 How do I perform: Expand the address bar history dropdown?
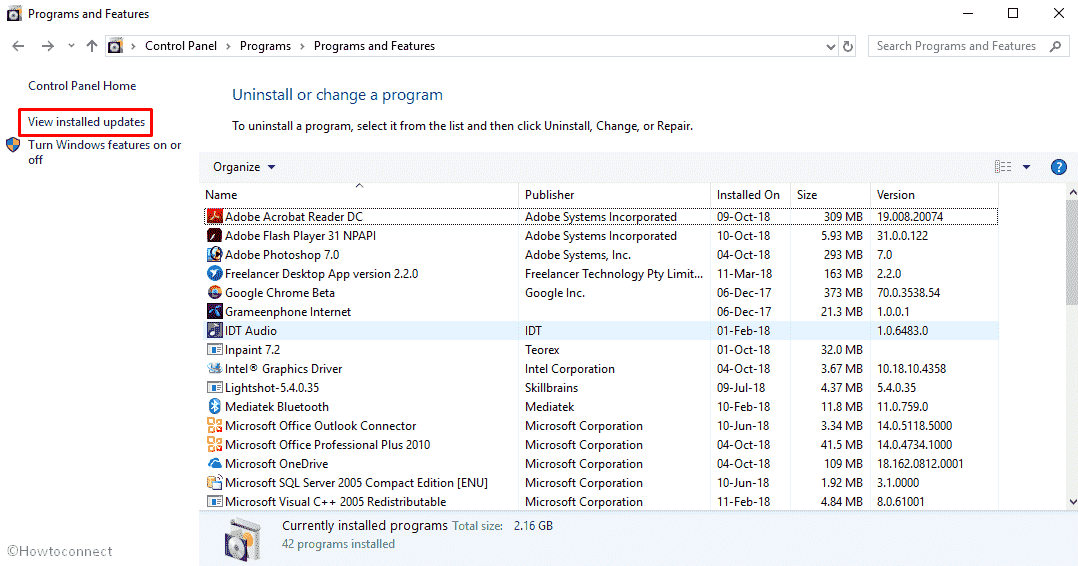click(830, 46)
